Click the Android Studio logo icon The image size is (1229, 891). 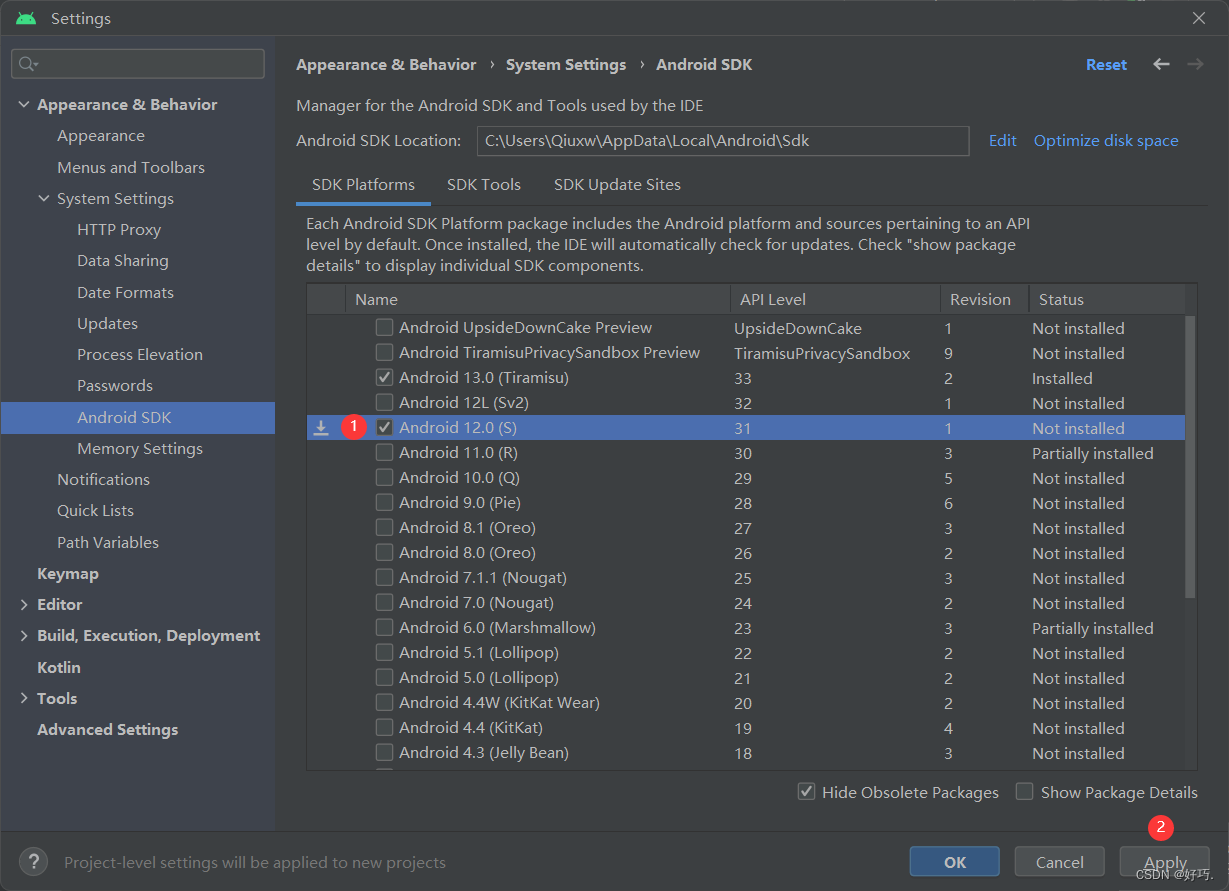click(x=26, y=18)
